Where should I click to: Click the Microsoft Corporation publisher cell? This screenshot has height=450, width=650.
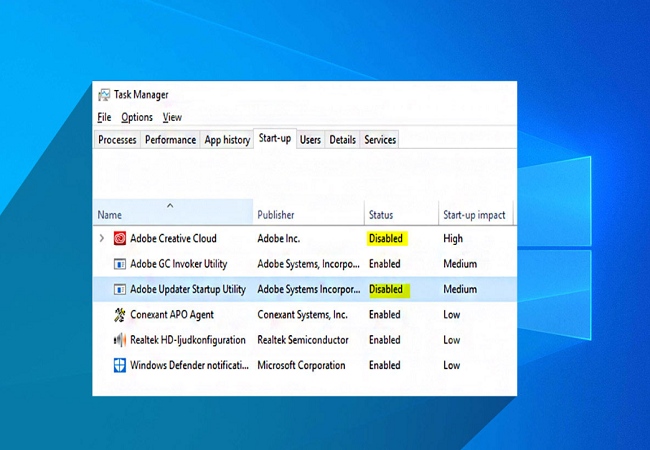coord(301,365)
